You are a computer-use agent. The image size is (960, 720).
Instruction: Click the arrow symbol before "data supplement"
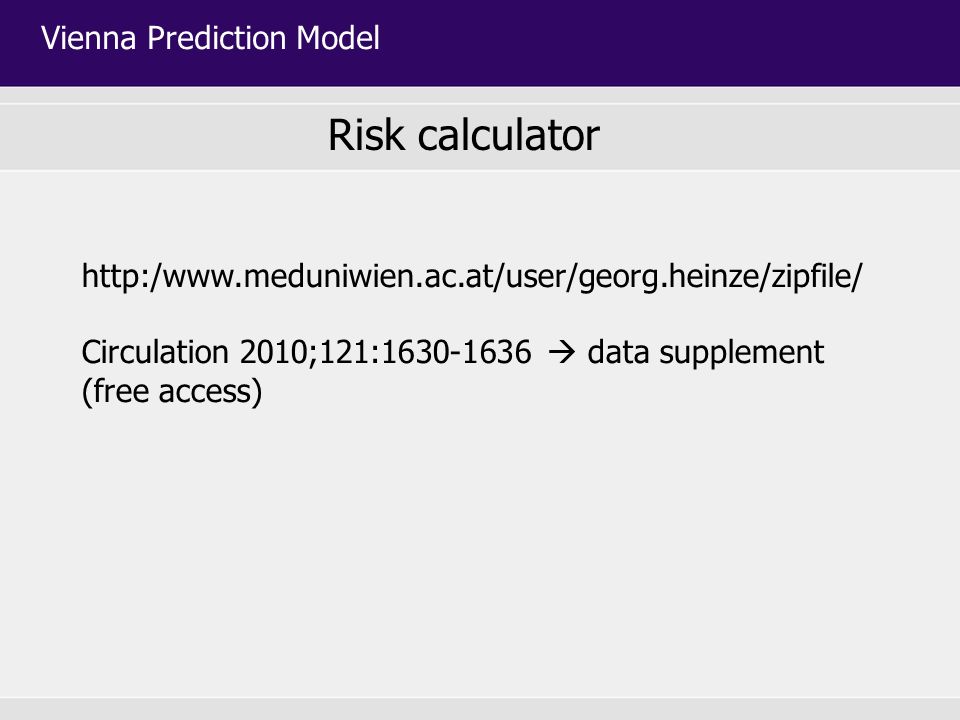561,353
